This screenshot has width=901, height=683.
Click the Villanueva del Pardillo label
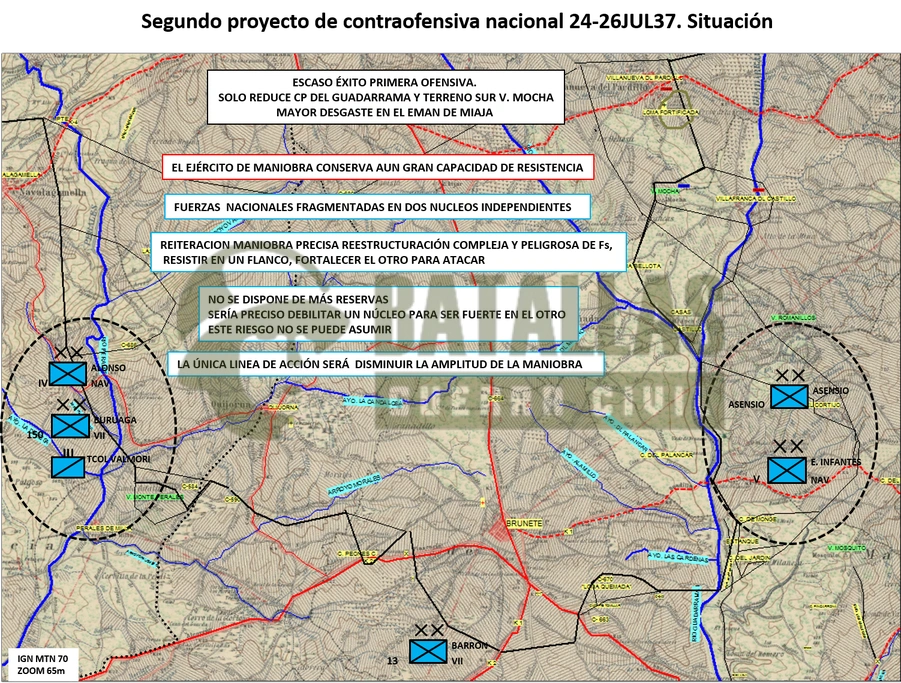tap(645, 77)
